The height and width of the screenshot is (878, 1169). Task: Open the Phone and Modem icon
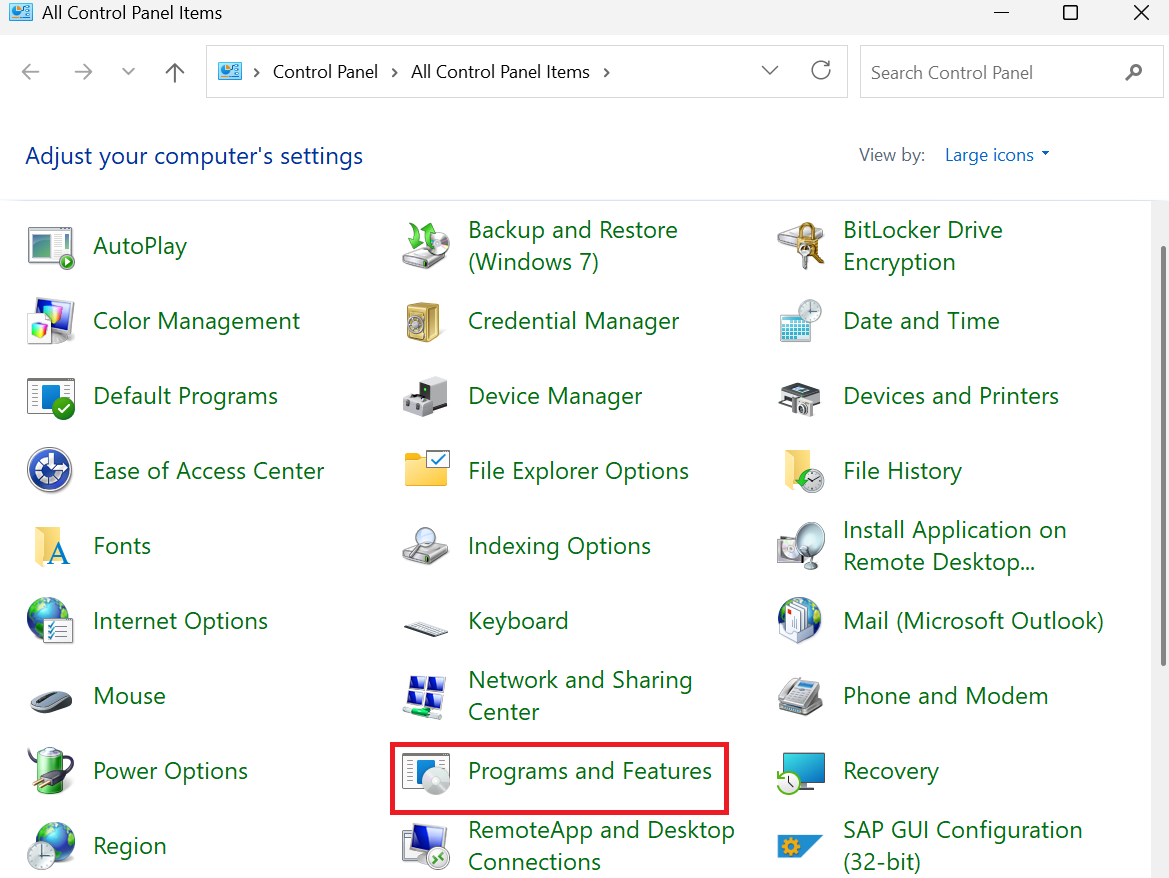click(800, 696)
